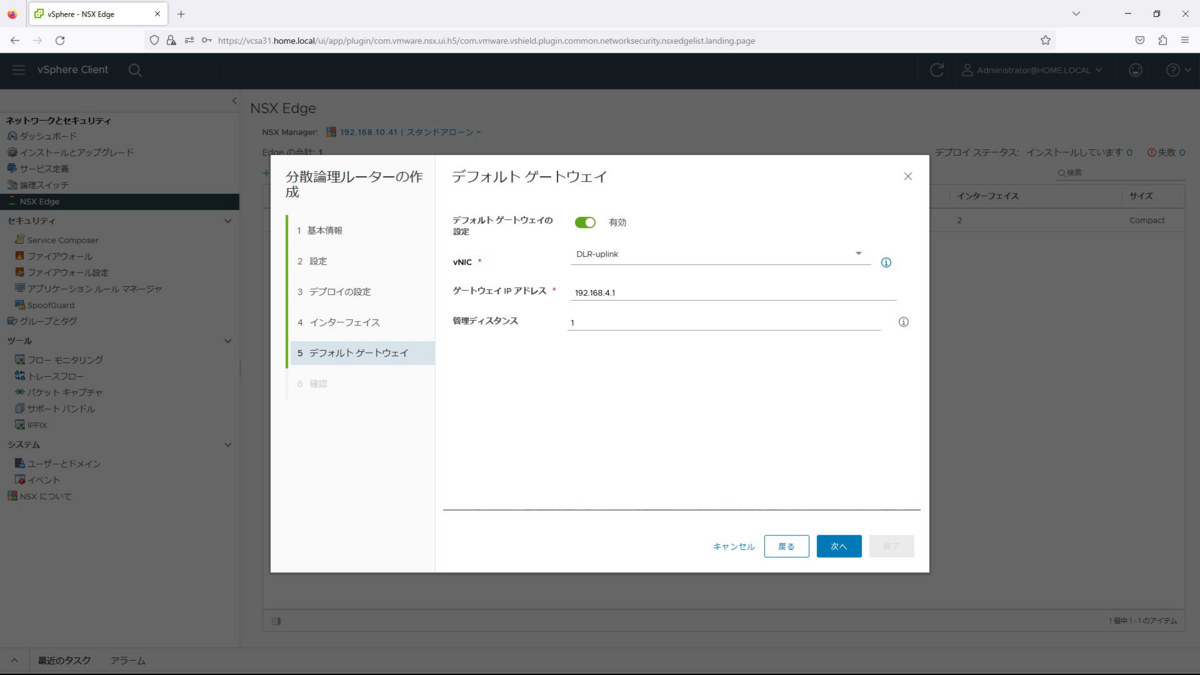
Task: Open the Firefox application menu
Action: (1185, 40)
